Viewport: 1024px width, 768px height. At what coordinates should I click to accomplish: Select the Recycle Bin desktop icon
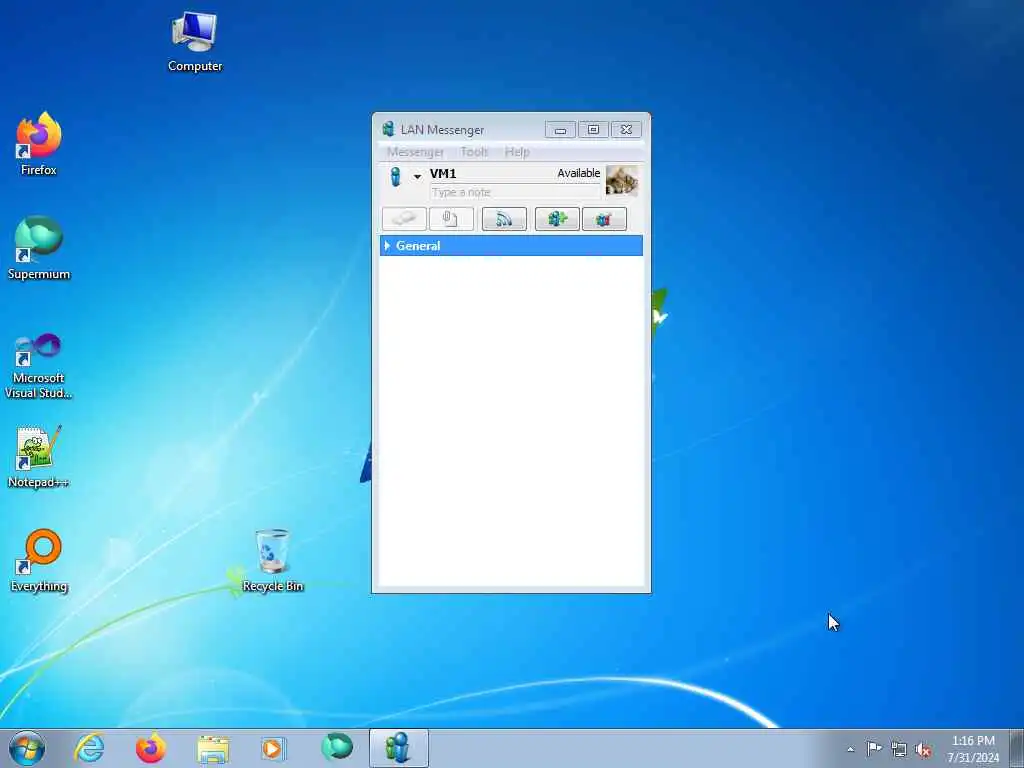tap(273, 560)
